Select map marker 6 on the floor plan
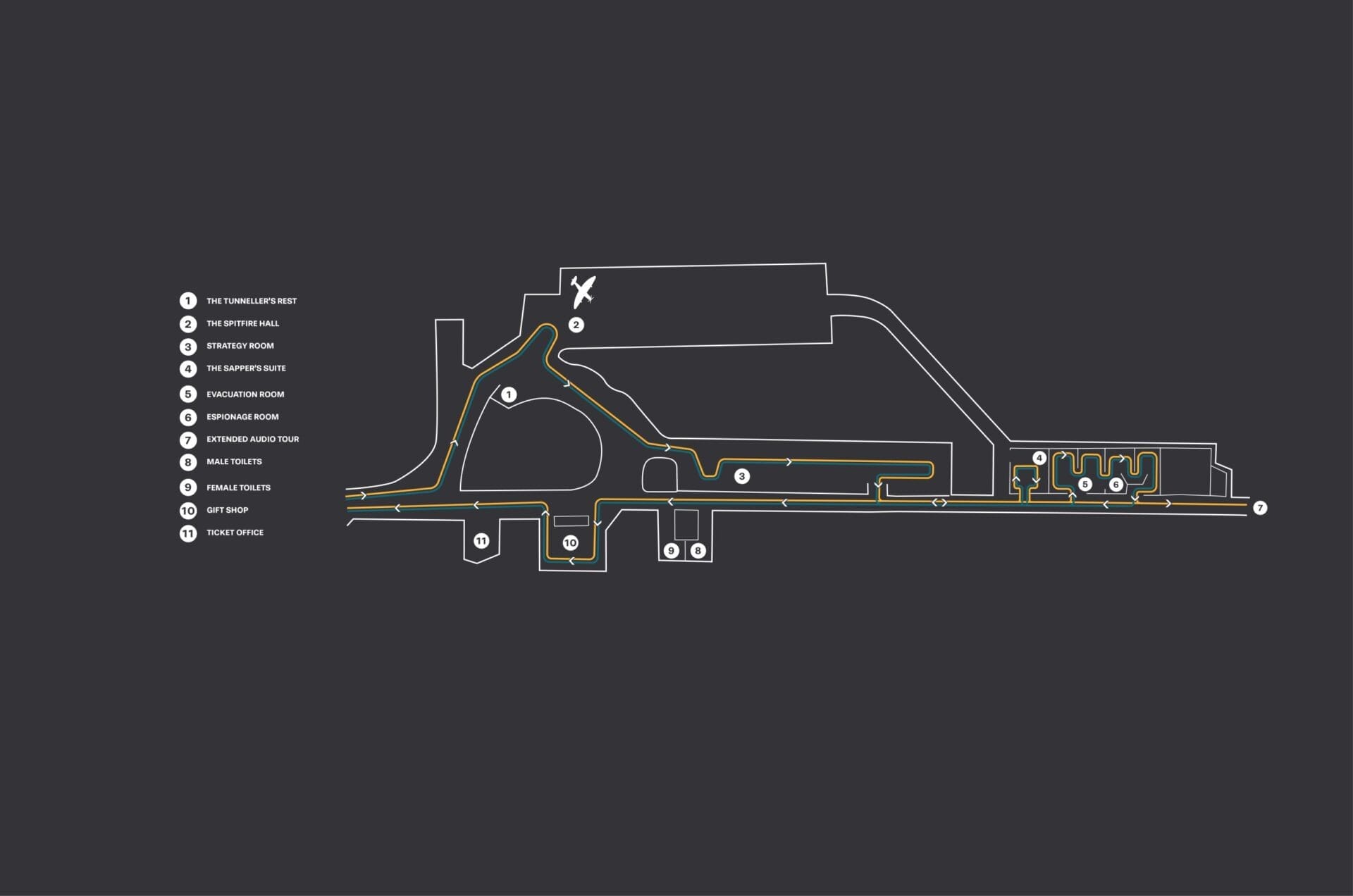1353x896 pixels. click(x=1116, y=485)
